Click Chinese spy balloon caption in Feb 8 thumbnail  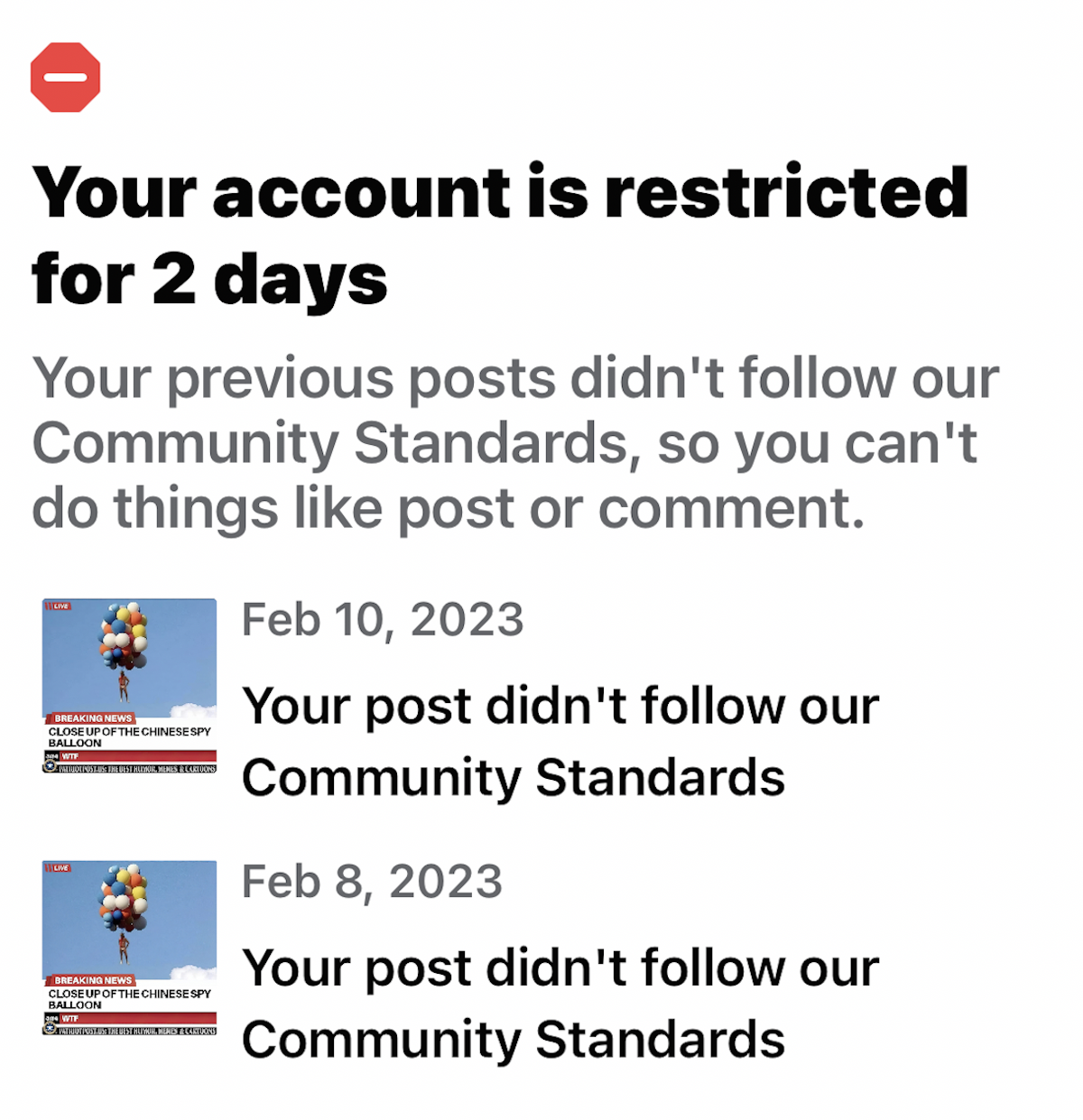129,998
